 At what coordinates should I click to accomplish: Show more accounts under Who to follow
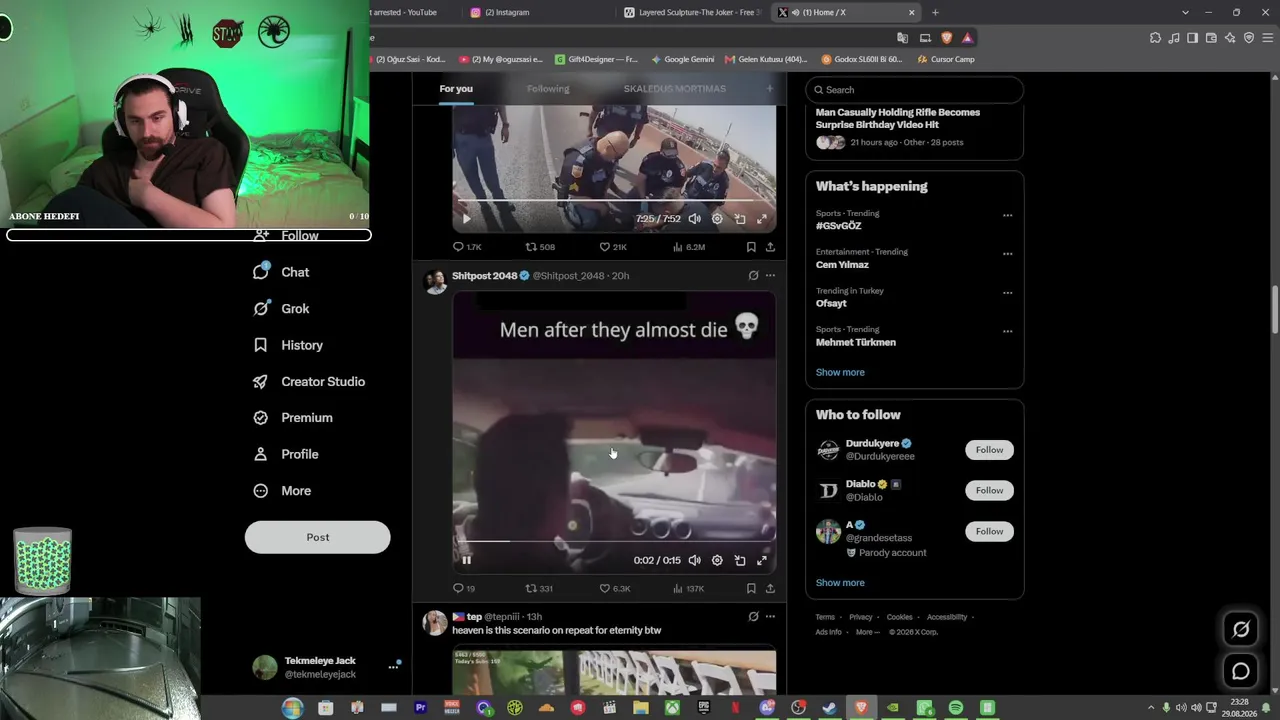pyautogui.click(x=840, y=583)
